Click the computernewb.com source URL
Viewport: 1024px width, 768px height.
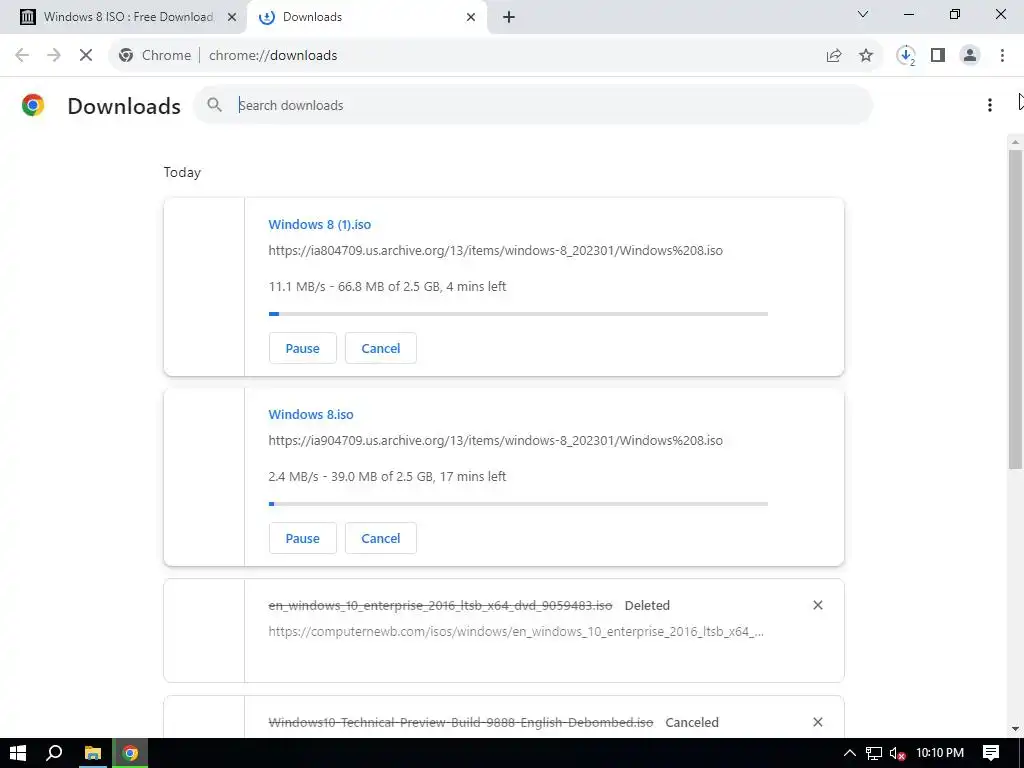pos(516,632)
